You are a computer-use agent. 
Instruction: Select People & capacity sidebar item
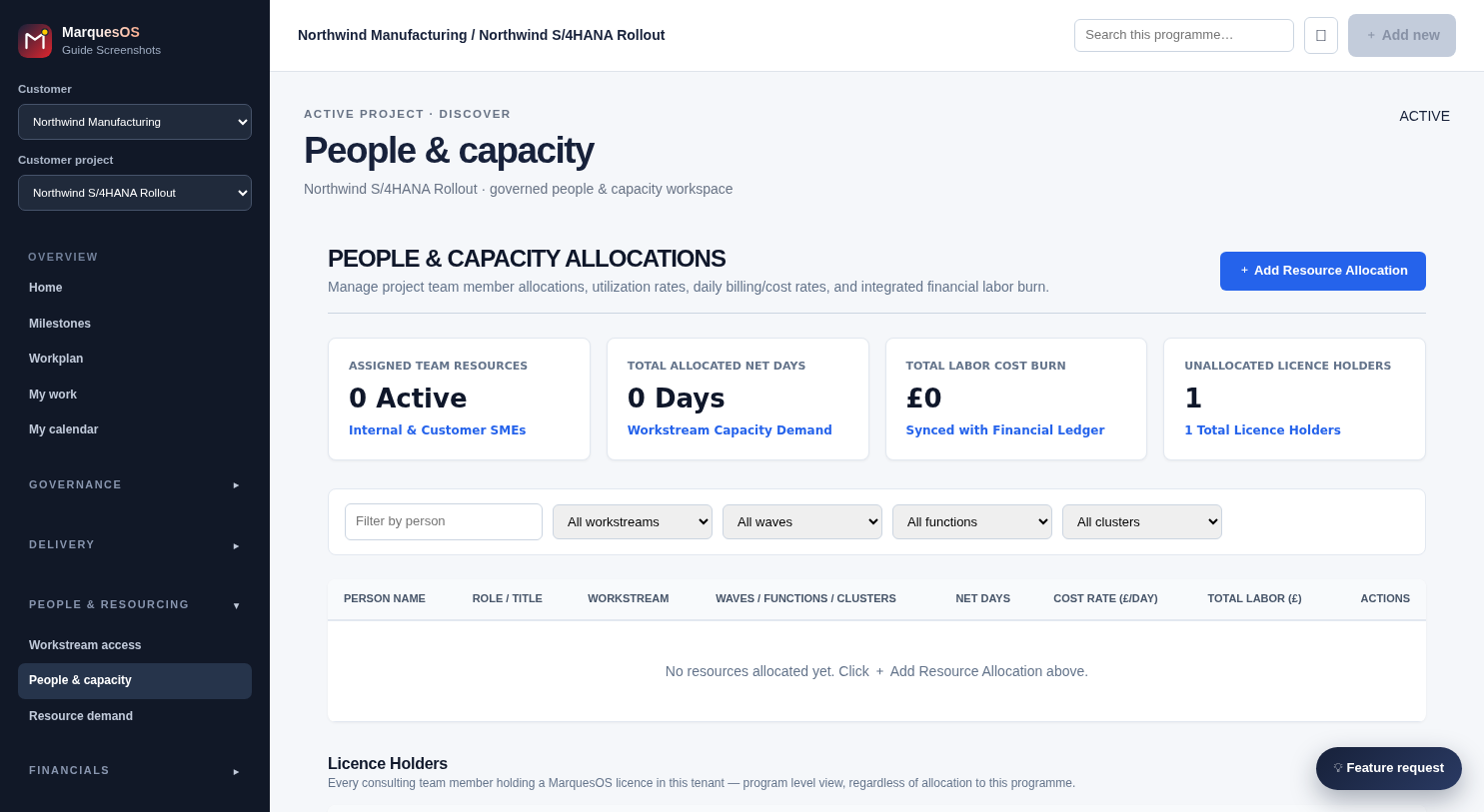click(135, 680)
